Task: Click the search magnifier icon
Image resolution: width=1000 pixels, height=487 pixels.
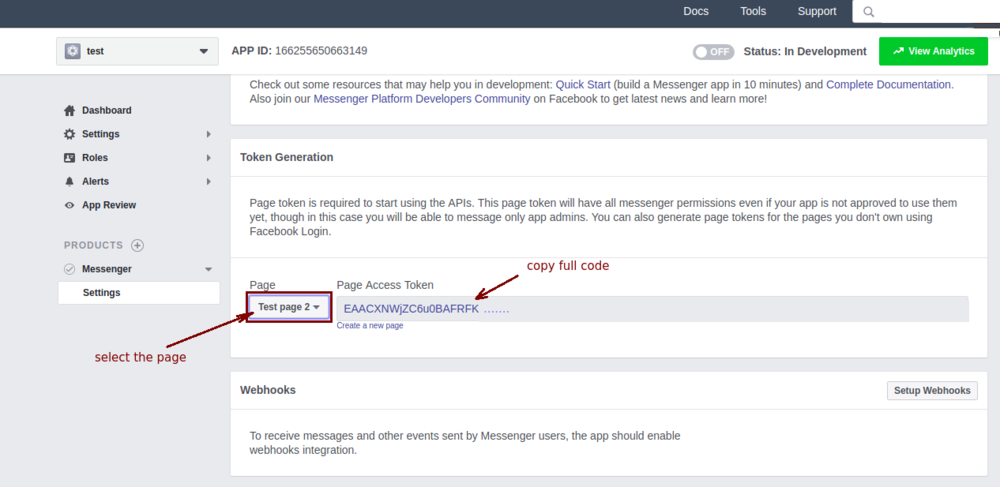Action: pos(868,12)
